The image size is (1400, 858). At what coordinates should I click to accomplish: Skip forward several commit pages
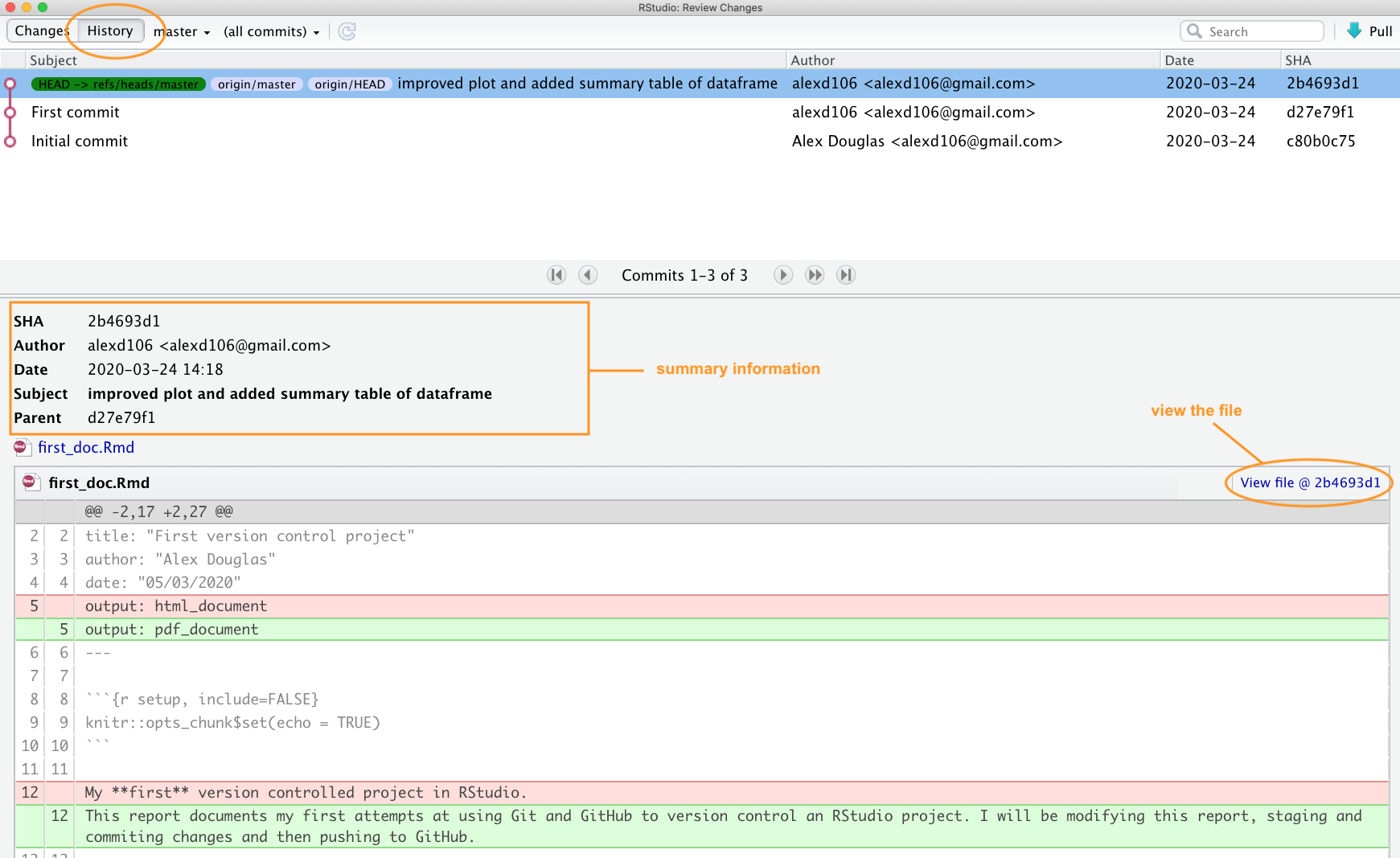tap(815, 275)
